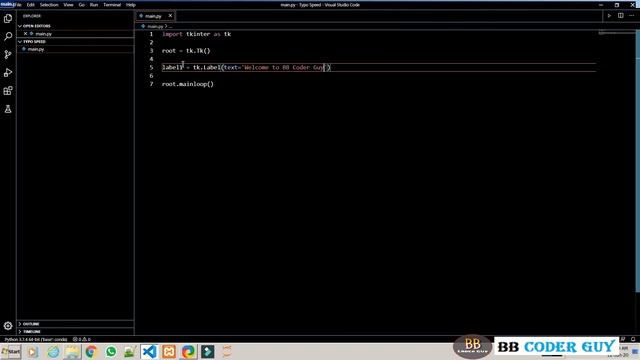Open the Go menu
The height and width of the screenshot is (360, 640).
coord(82,5)
